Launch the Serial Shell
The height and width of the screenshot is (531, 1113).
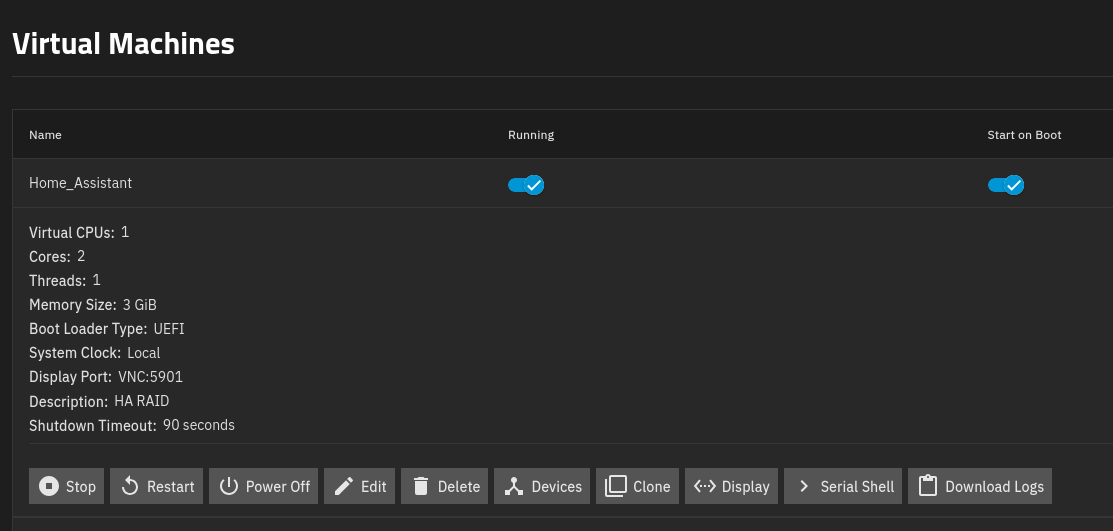point(843,486)
